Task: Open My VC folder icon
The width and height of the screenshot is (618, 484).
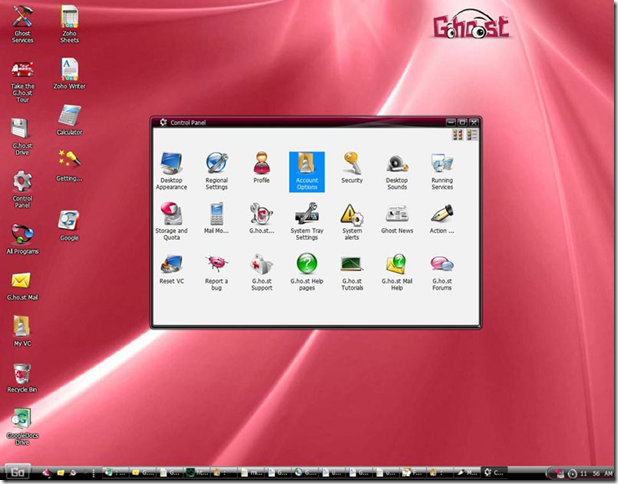Action: [x=22, y=331]
